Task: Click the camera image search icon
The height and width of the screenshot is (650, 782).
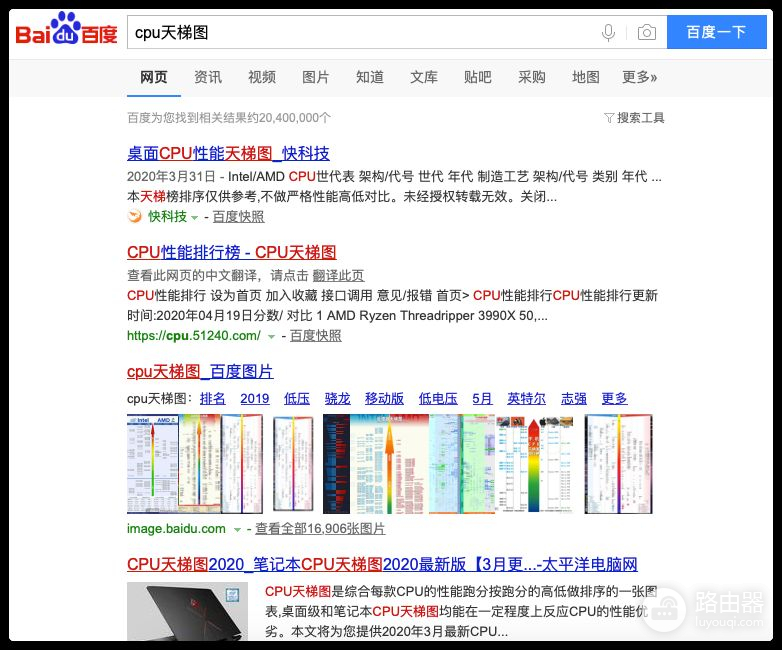Action: [647, 33]
